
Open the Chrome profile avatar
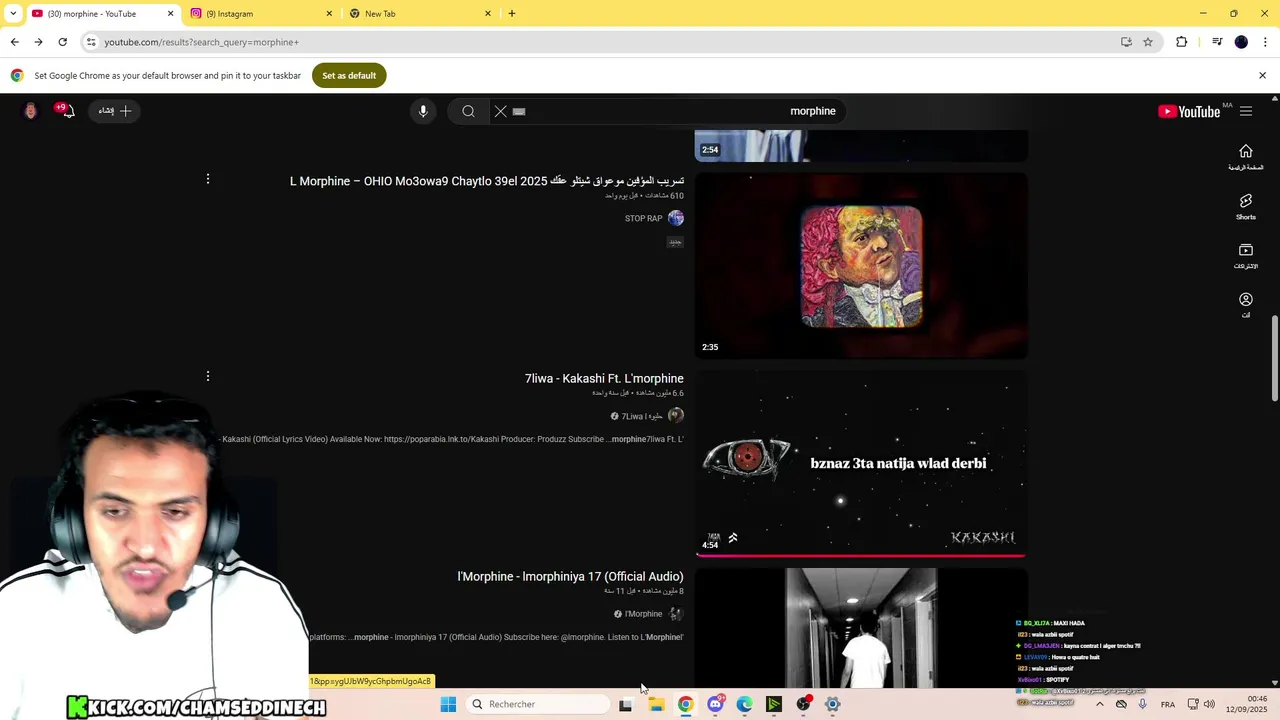(1241, 42)
